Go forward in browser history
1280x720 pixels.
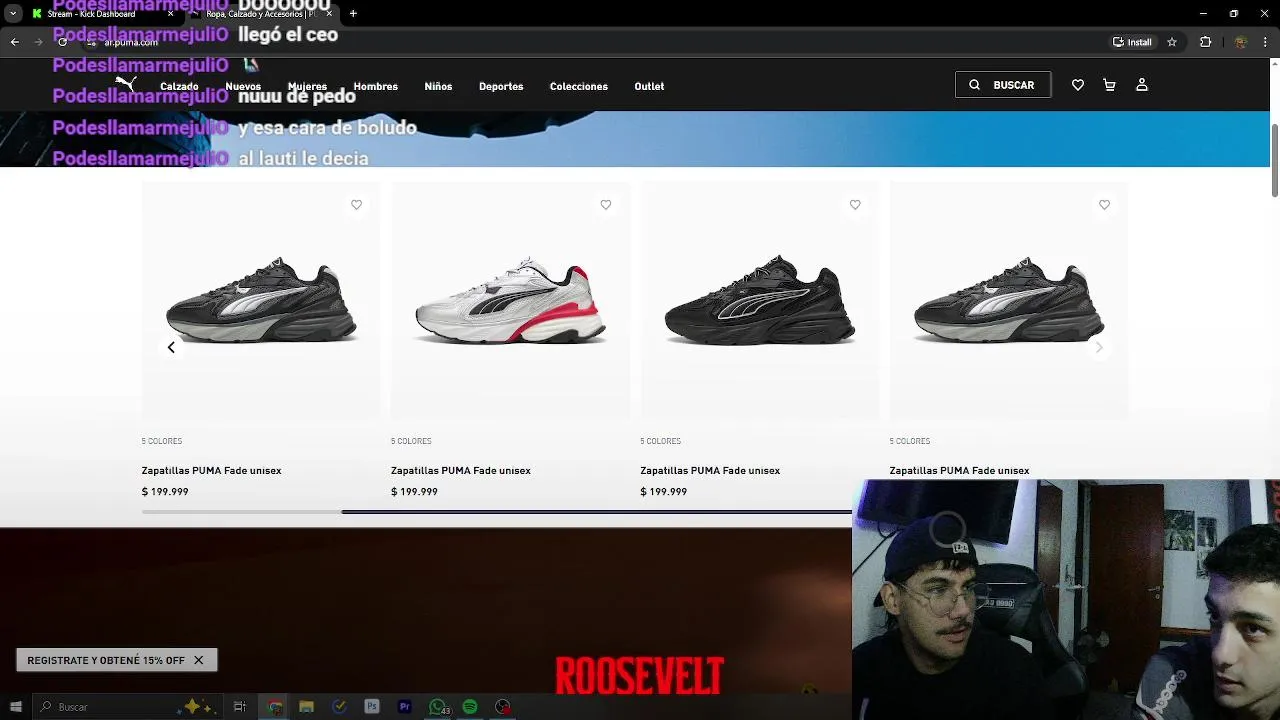(38, 42)
